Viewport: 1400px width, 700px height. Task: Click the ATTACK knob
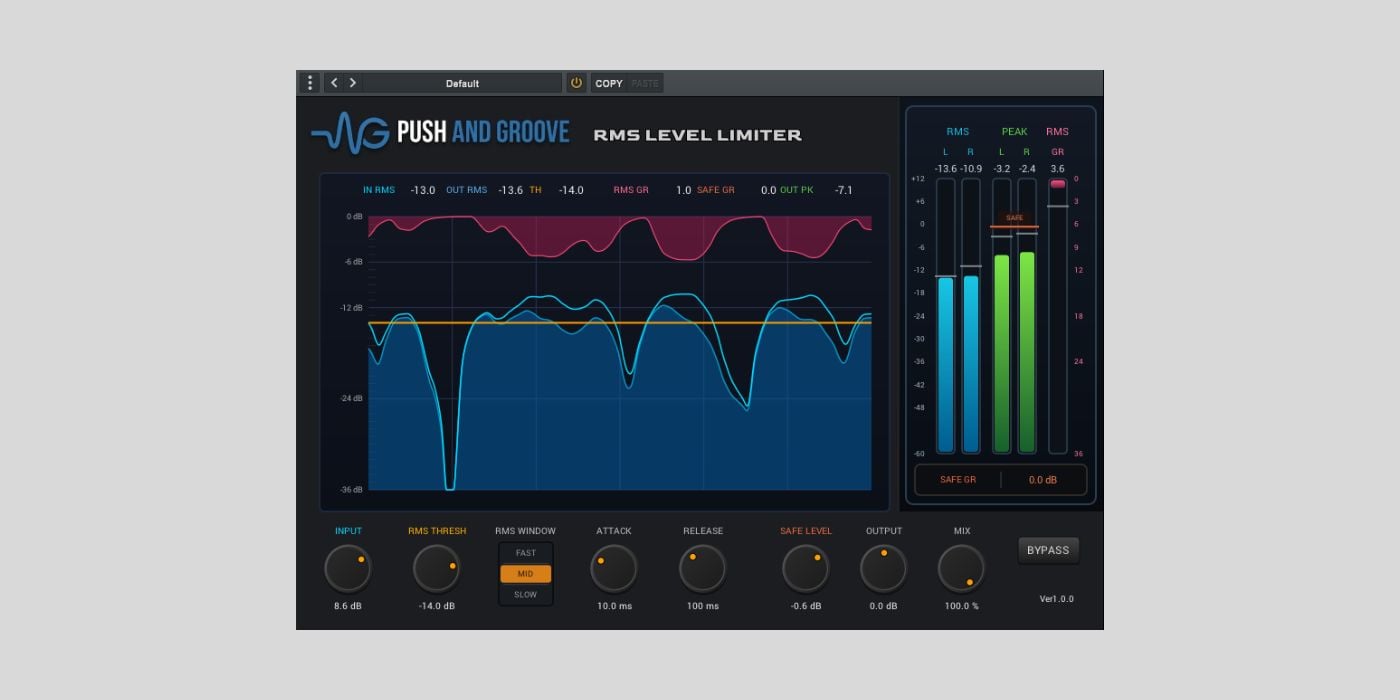[x=614, y=569]
